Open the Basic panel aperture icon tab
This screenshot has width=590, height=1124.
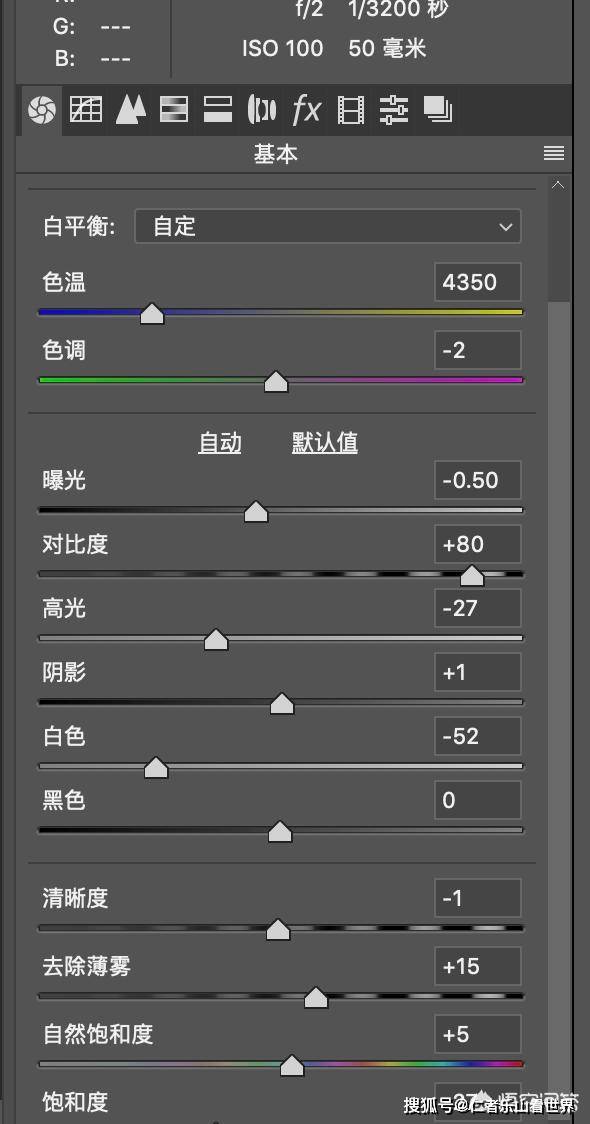(x=42, y=110)
